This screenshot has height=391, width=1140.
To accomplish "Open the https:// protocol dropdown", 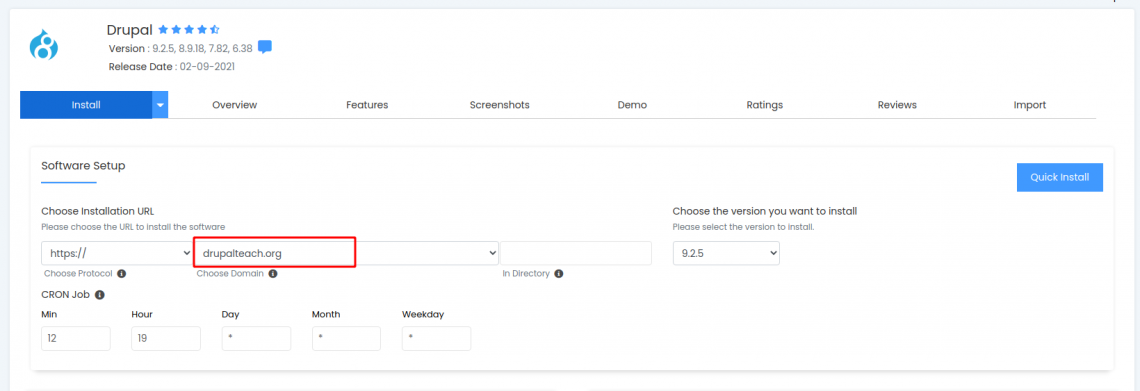I will pyautogui.click(x=117, y=253).
